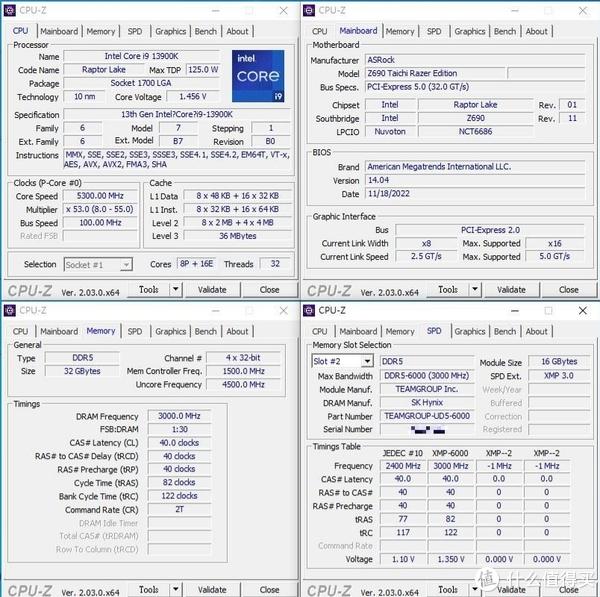Open About tab in top-left CPU-Z window
Viewport: 600px width, 597px height.
(x=237, y=31)
